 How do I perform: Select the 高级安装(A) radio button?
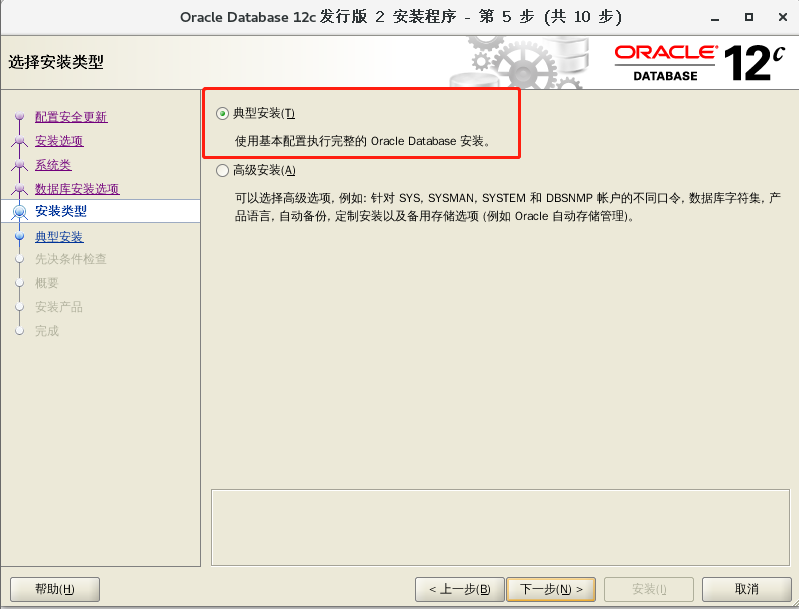[222, 170]
